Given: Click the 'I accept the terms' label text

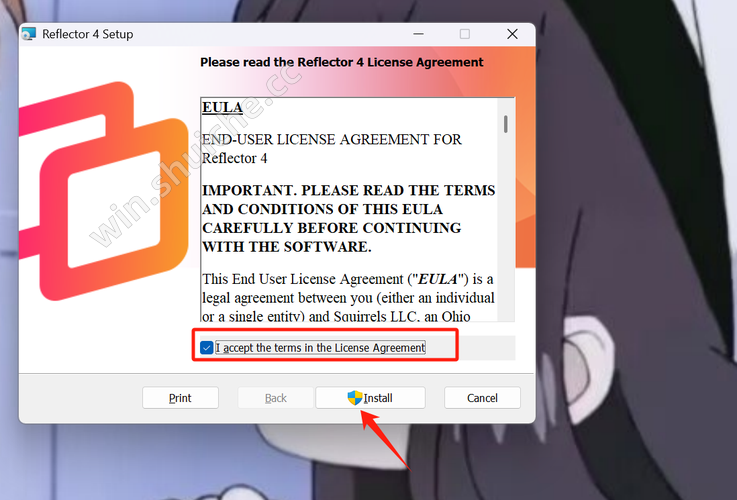Looking at the screenshot, I should 320,348.
